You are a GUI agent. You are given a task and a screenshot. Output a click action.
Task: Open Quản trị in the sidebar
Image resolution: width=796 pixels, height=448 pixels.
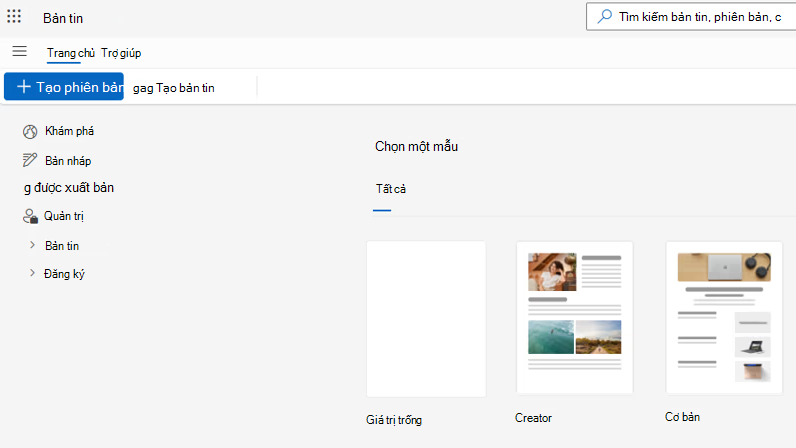[63, 216]
